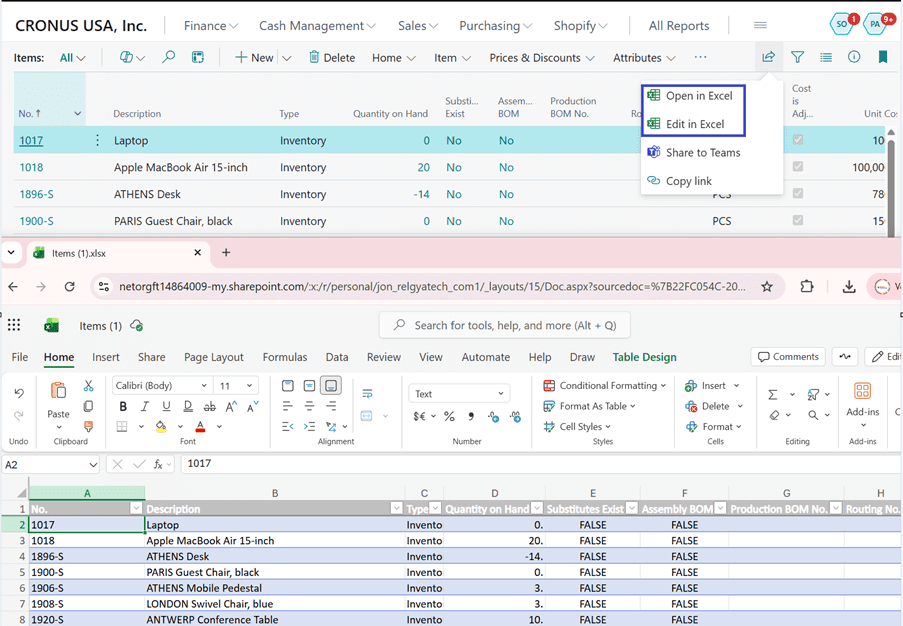This screenshot has width=903, height=626.
Task: Click the Comments button in Excel
Action: (x=788, y=357)
